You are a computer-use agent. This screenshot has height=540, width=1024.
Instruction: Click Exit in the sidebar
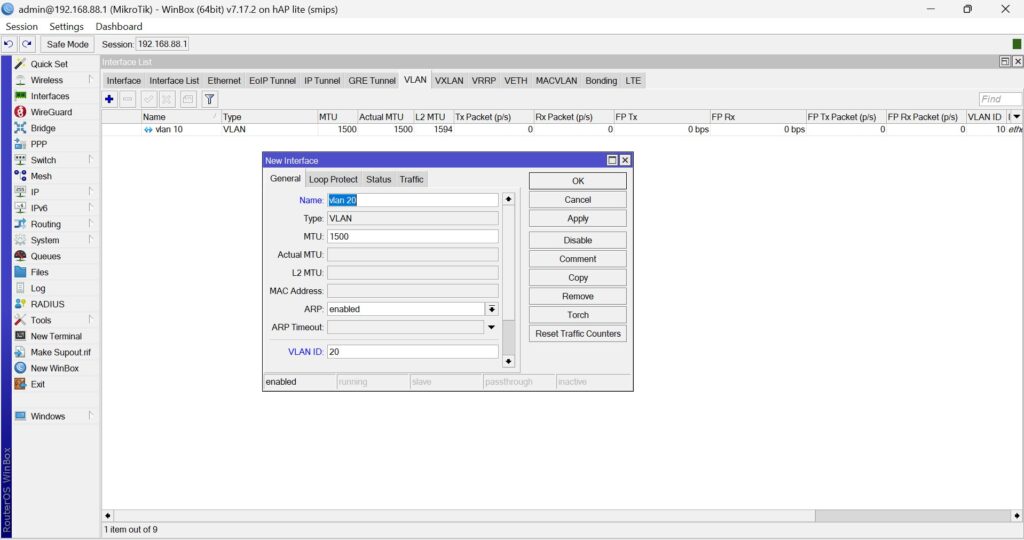37,384
